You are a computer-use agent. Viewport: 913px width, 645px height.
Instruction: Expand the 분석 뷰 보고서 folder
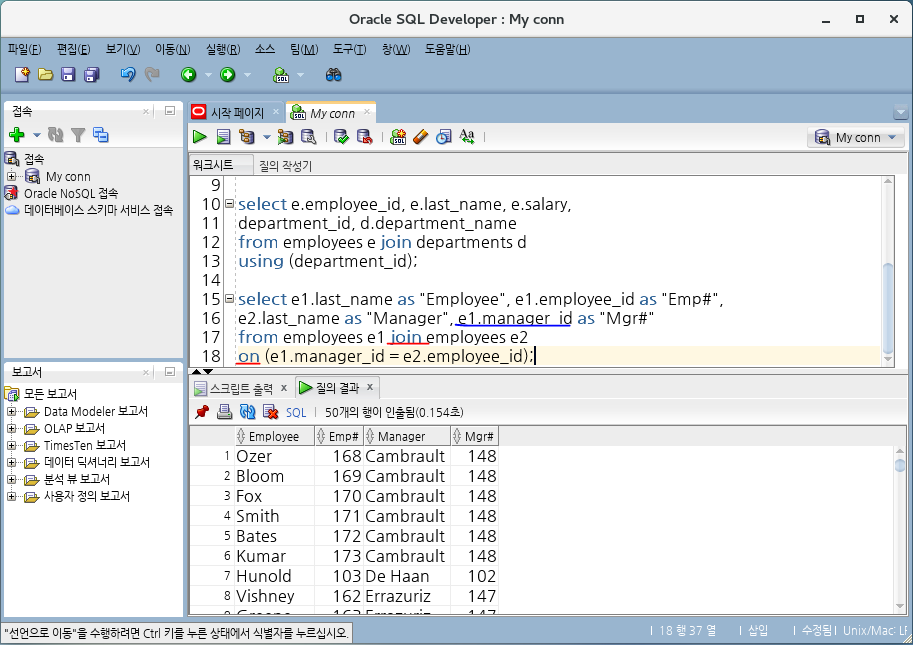pyautogui.click(x=11, y=479)
